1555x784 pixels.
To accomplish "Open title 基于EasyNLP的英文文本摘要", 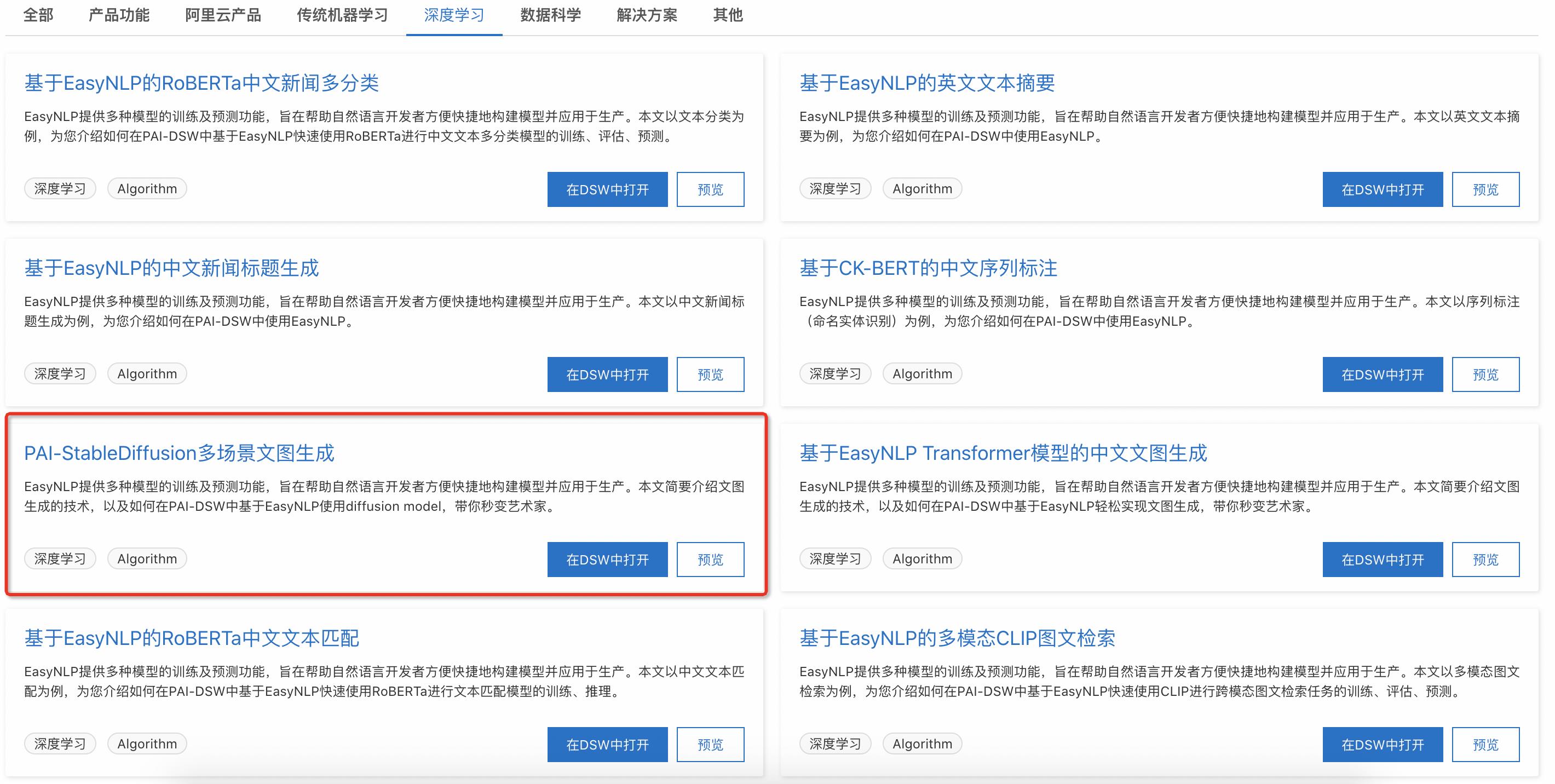I will [x=927, y=83].
